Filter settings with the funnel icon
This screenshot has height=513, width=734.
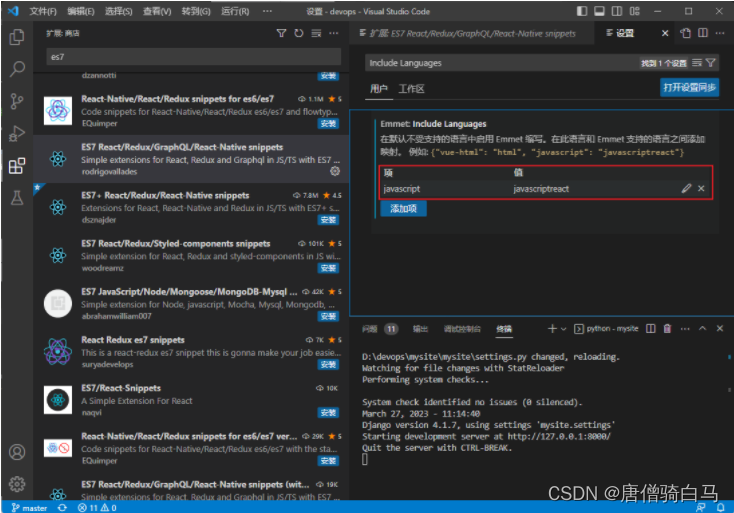coord(711,63)
